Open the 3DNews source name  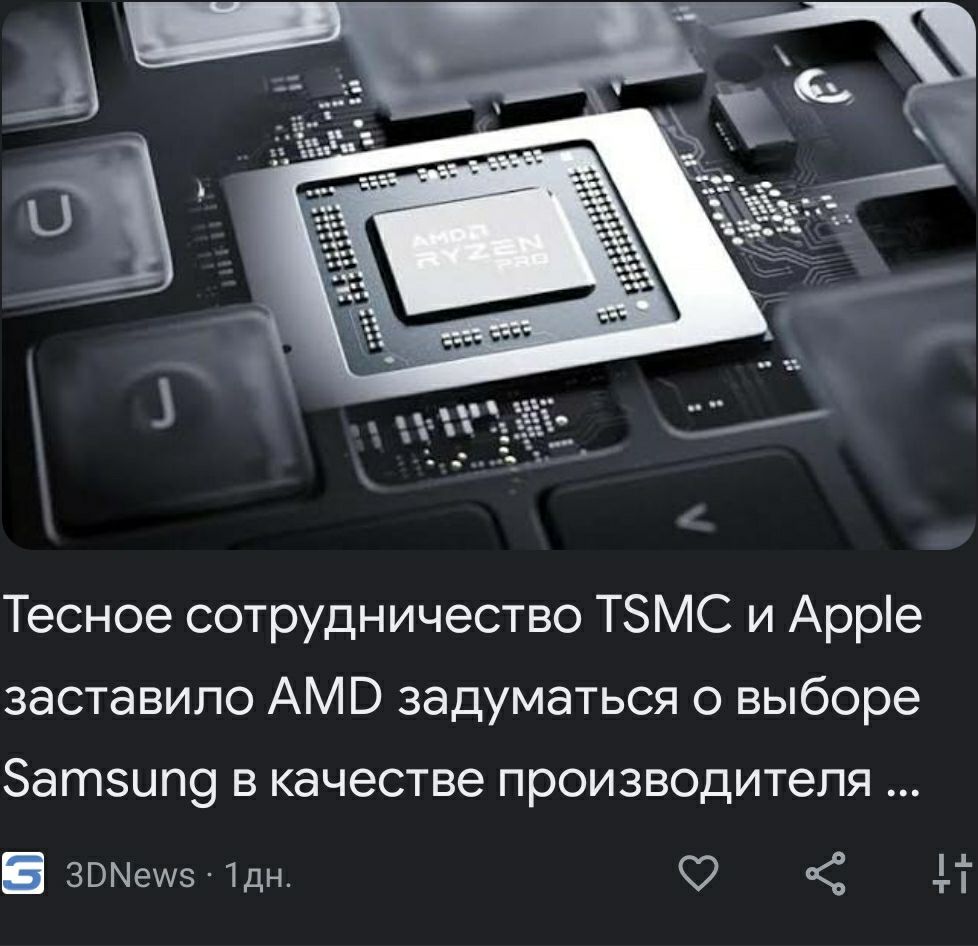(130, 875)
